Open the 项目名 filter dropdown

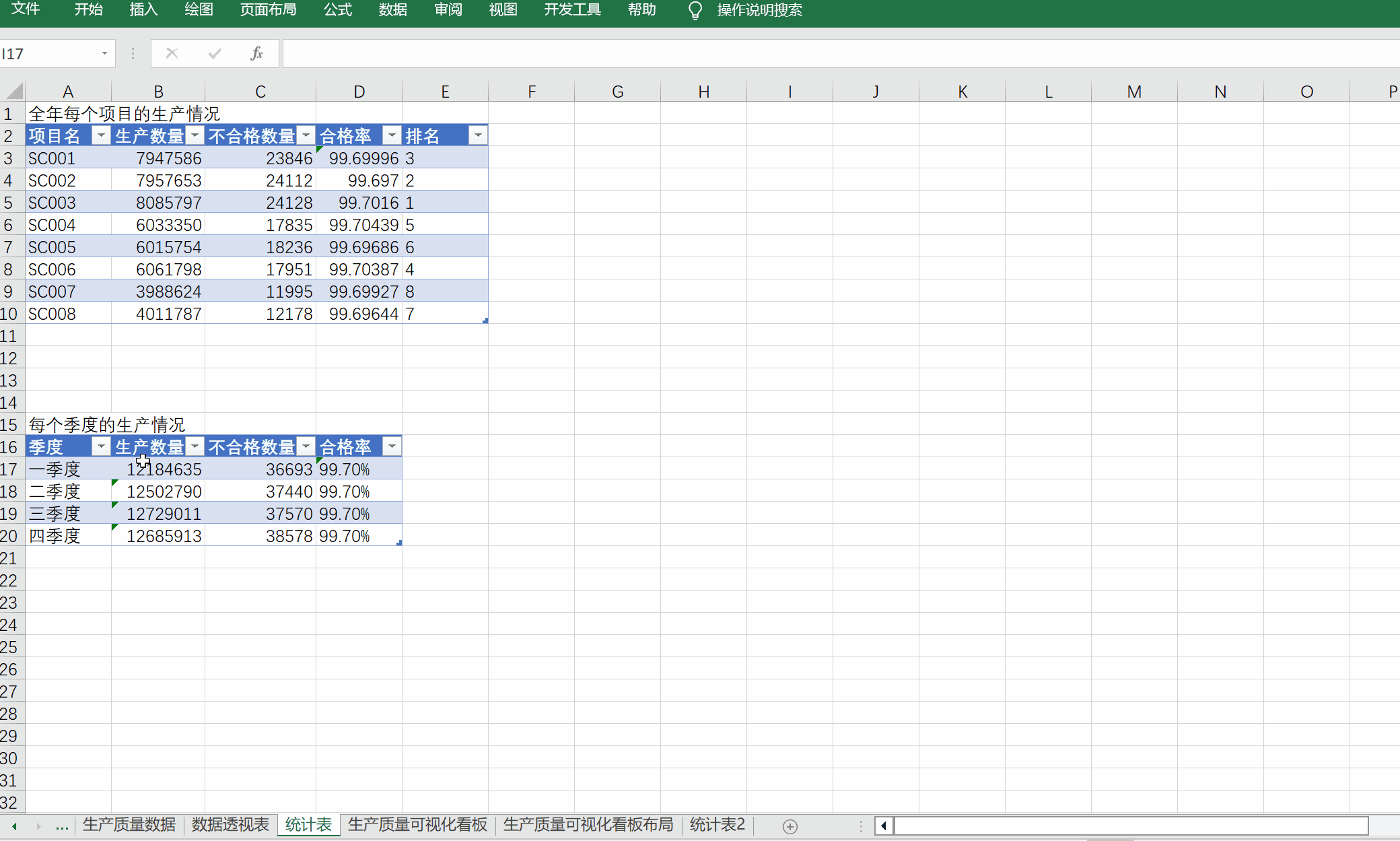(101, 135)
